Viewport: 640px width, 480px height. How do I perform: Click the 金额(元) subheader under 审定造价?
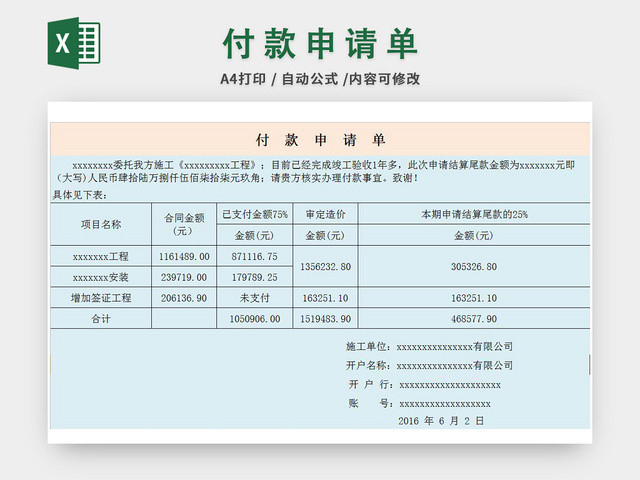point(325,235)
